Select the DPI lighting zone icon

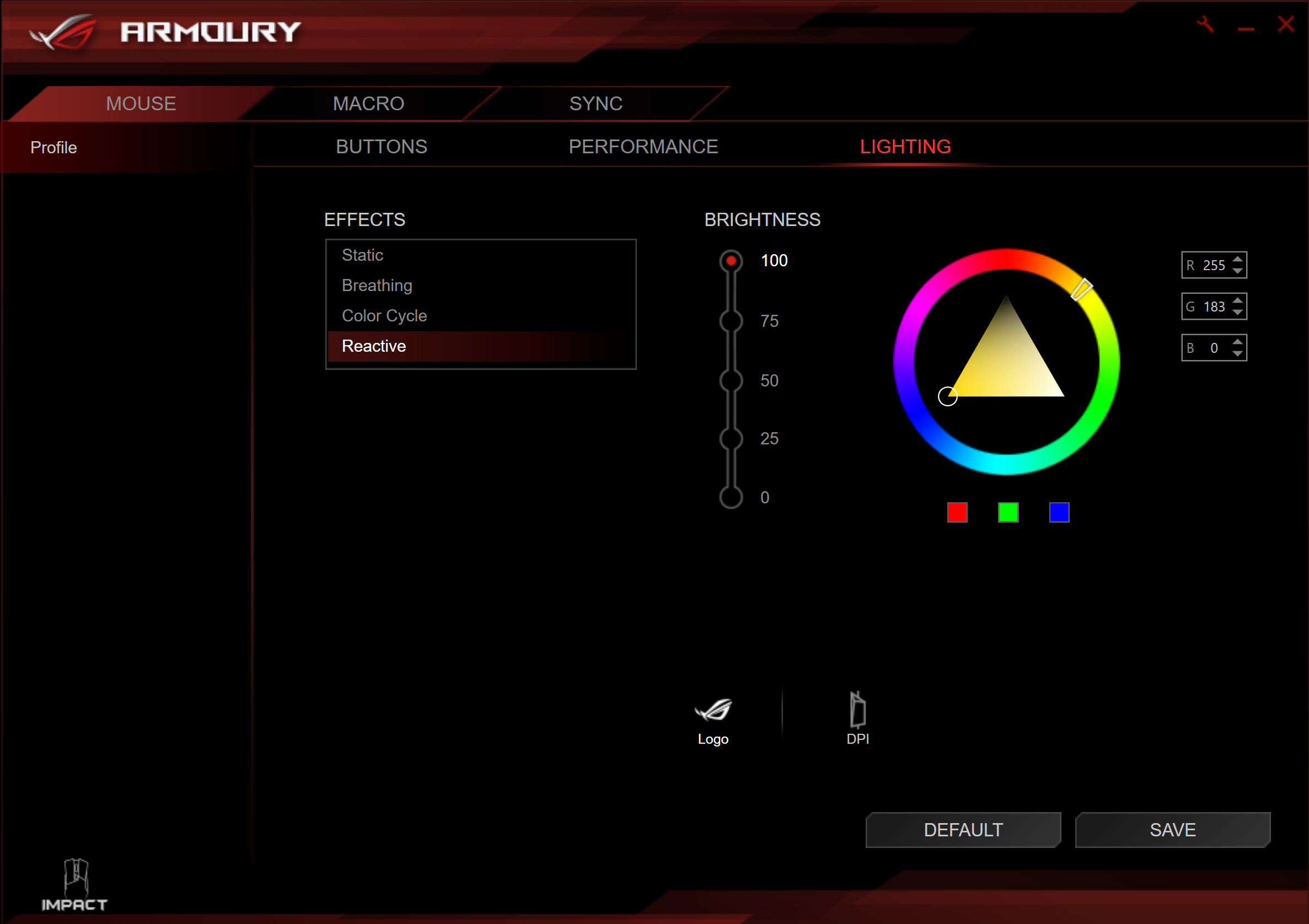(x=857, y=711)
